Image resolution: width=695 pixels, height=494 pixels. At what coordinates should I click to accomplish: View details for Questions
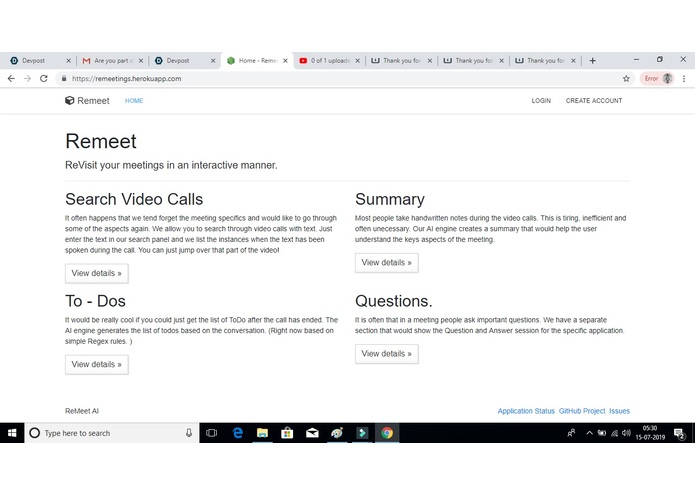387,354
